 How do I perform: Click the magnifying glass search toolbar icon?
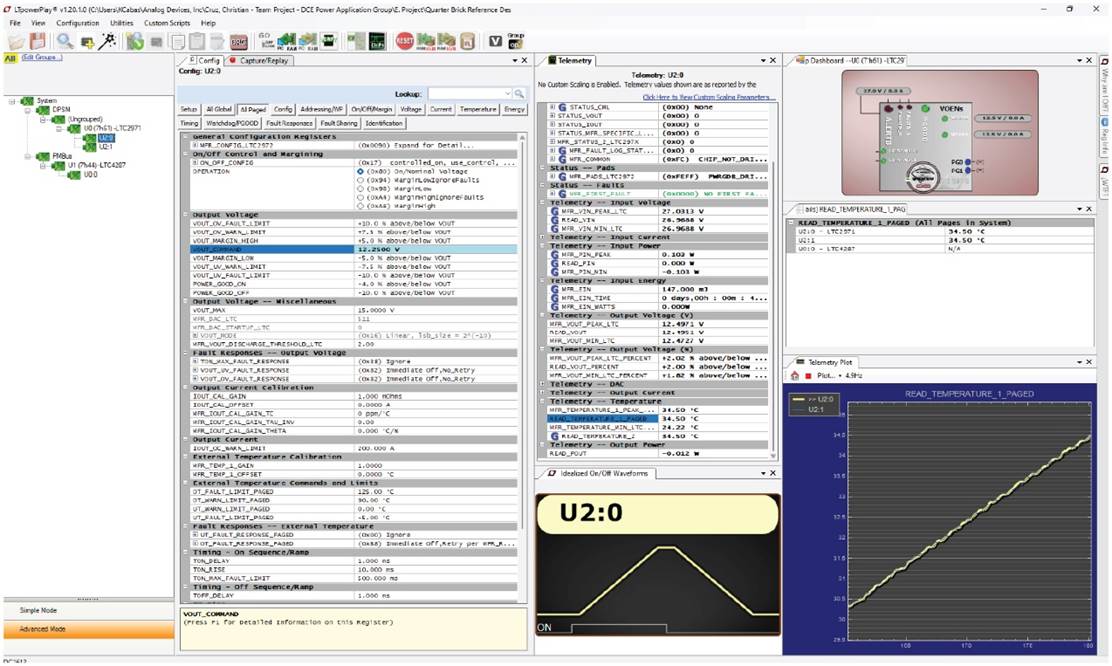62,41
